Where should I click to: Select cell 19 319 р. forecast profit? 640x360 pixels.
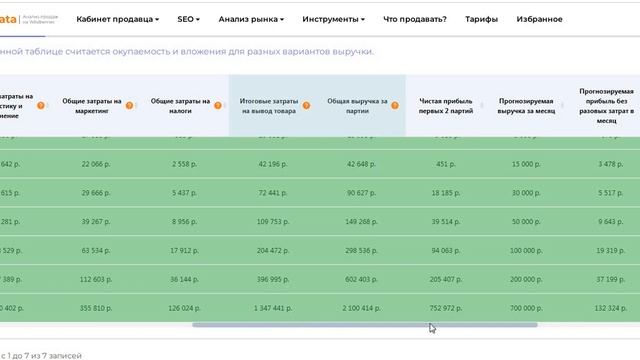(x=611, y=251)
